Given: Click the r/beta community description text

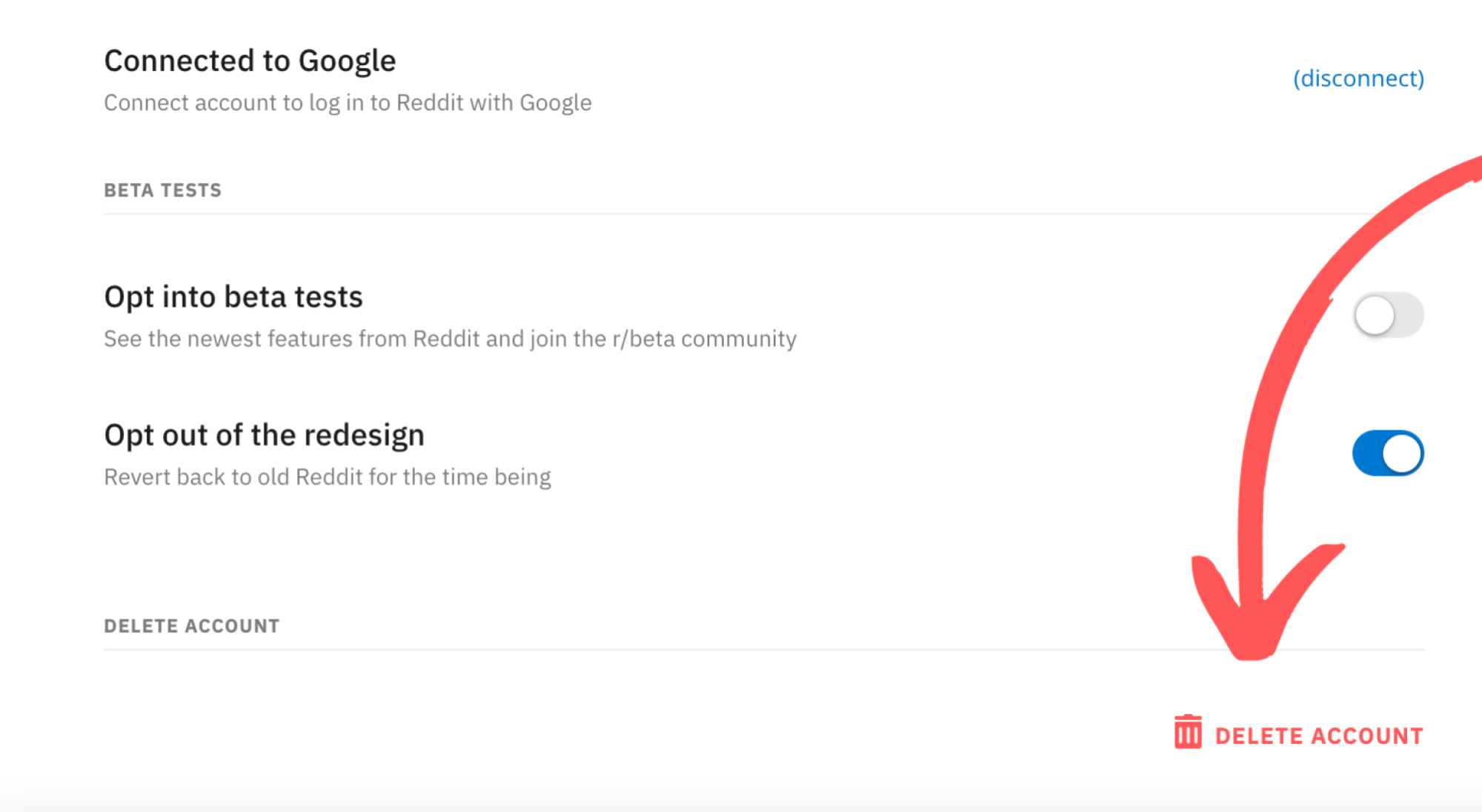Looking at the screenshot, I should point(450,339).
